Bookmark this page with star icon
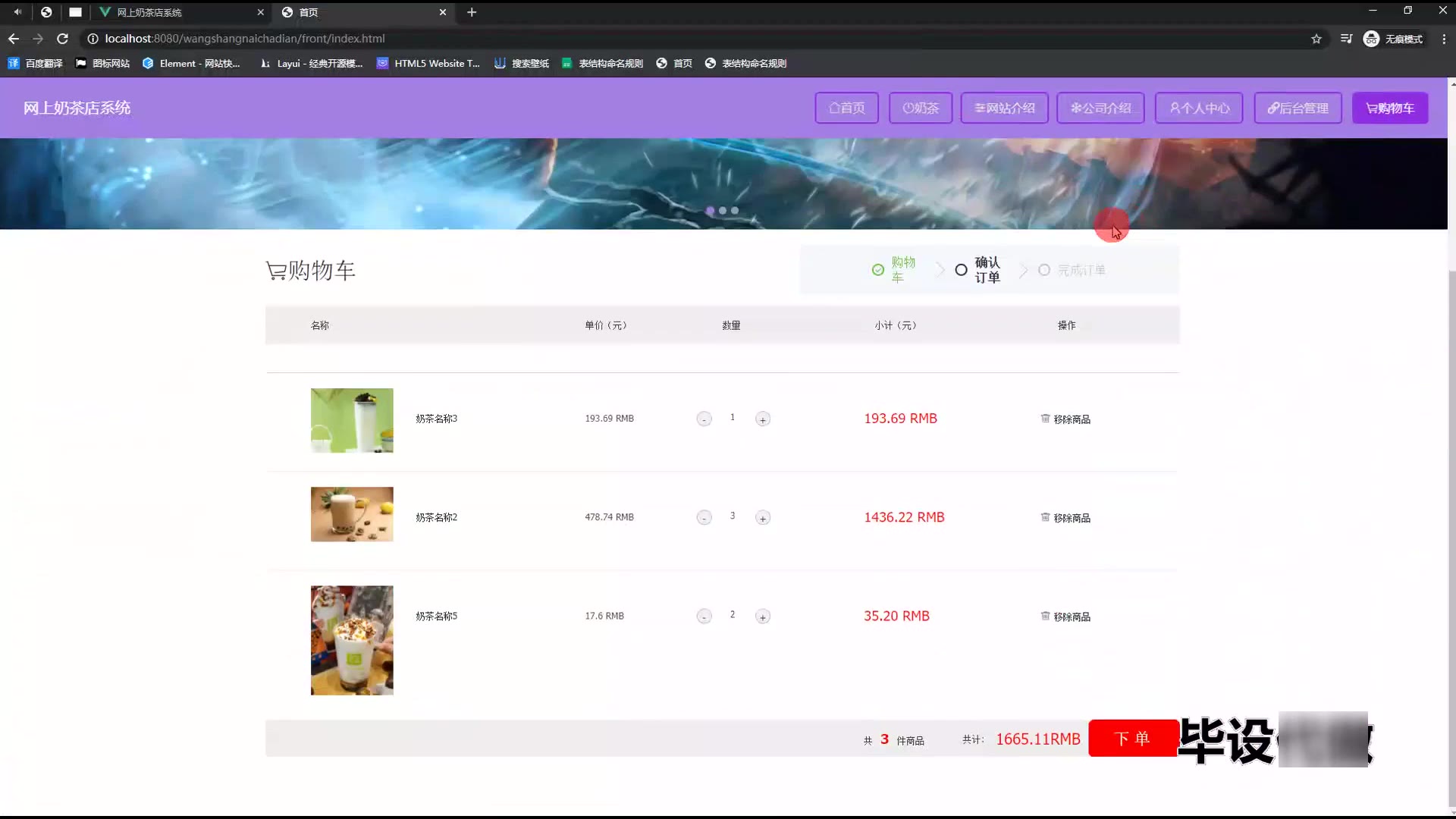1456x819 pixels. click(x=1316, y=39)
